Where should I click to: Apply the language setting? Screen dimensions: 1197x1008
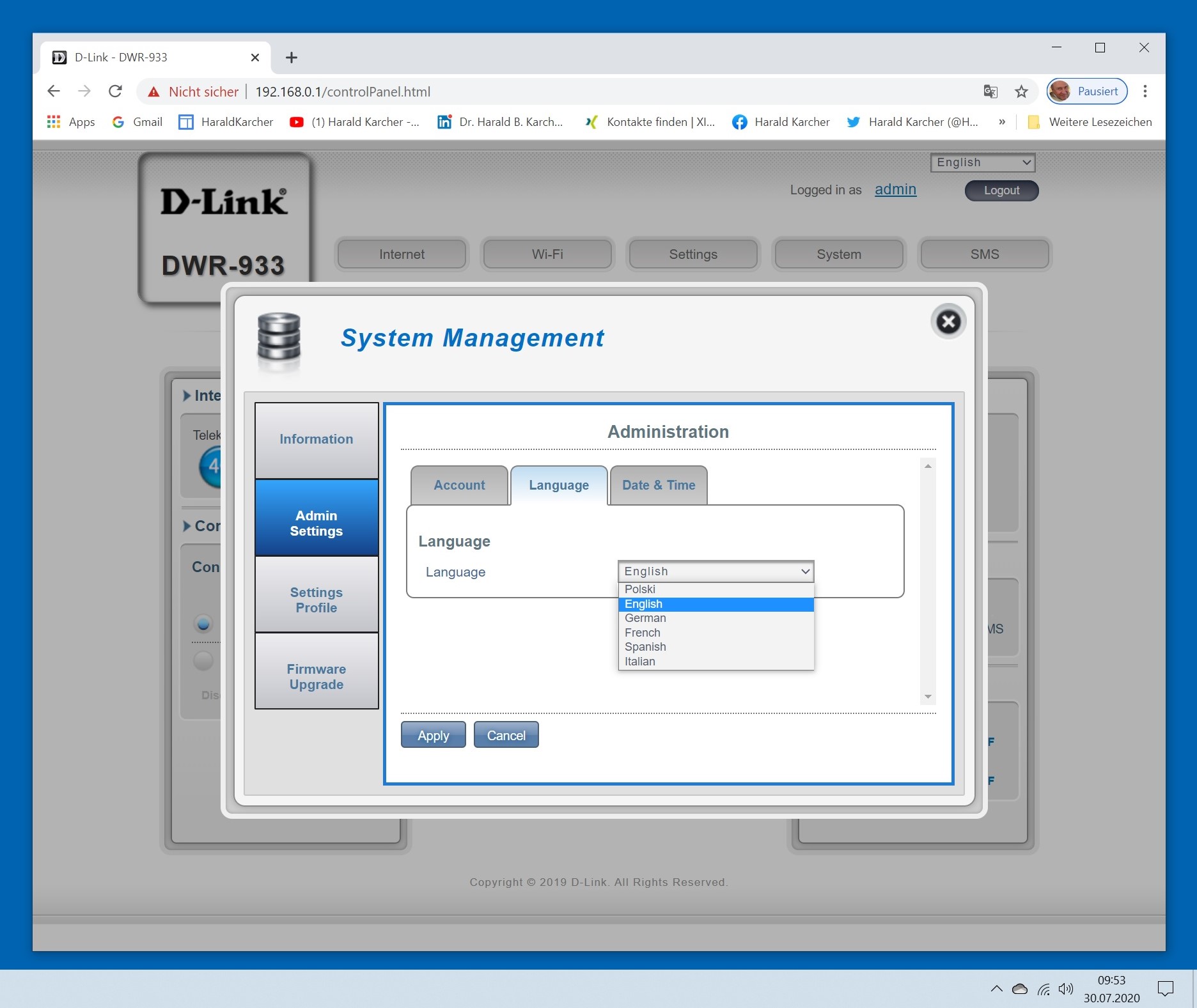click(434, 735)
